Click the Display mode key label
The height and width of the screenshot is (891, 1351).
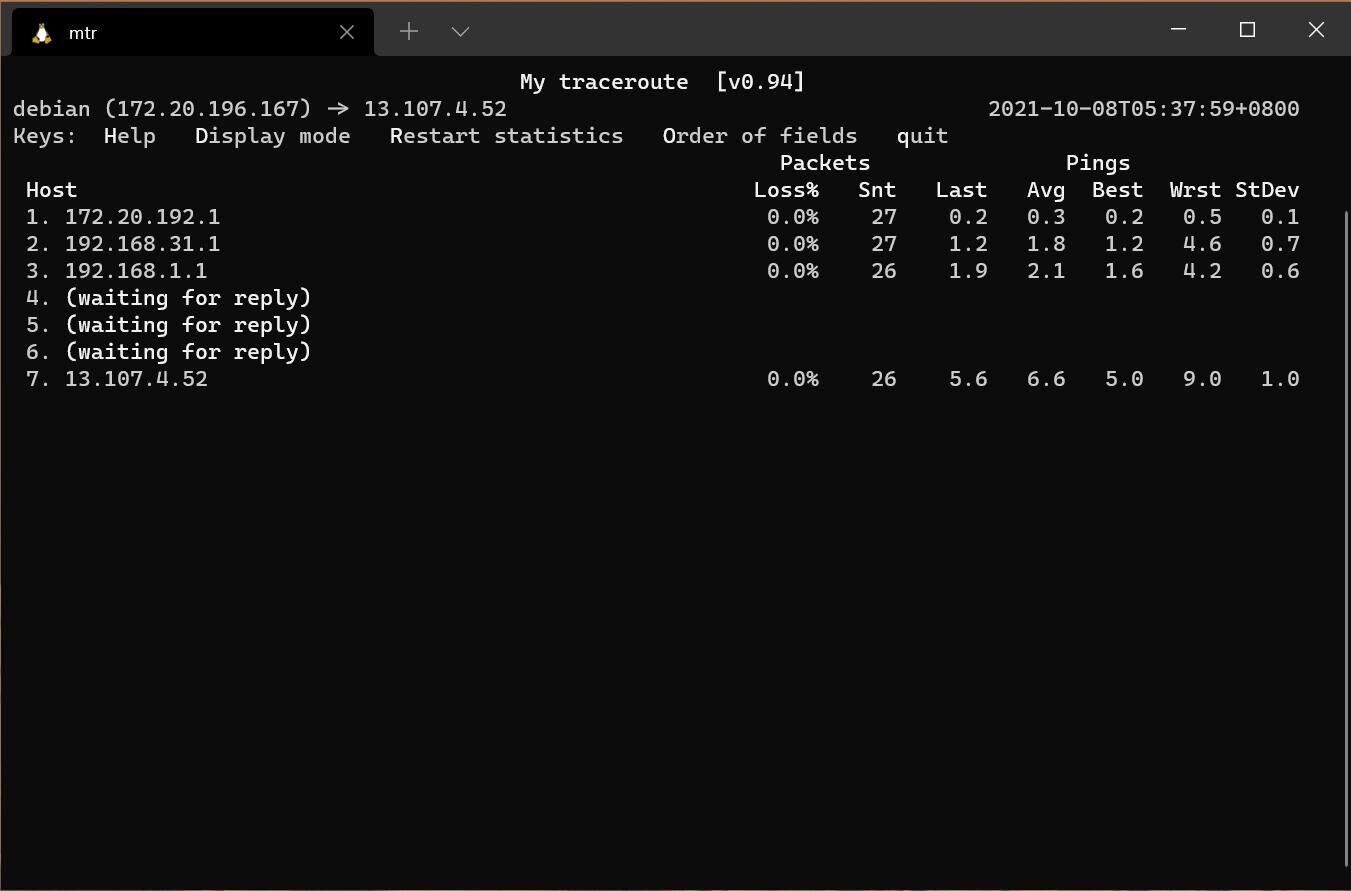click(272, 136)
